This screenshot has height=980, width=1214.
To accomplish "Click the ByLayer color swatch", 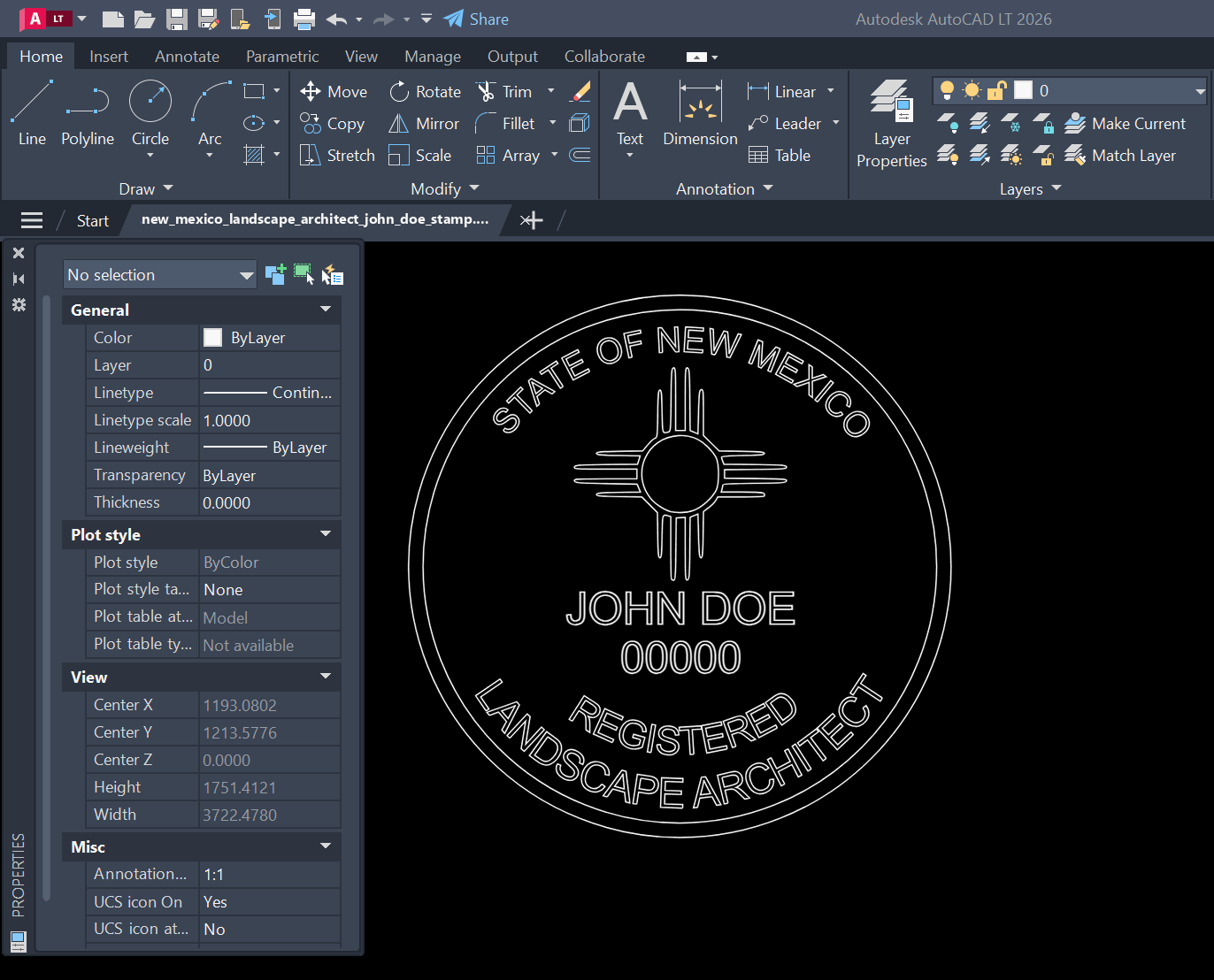I will pos(212,337).
